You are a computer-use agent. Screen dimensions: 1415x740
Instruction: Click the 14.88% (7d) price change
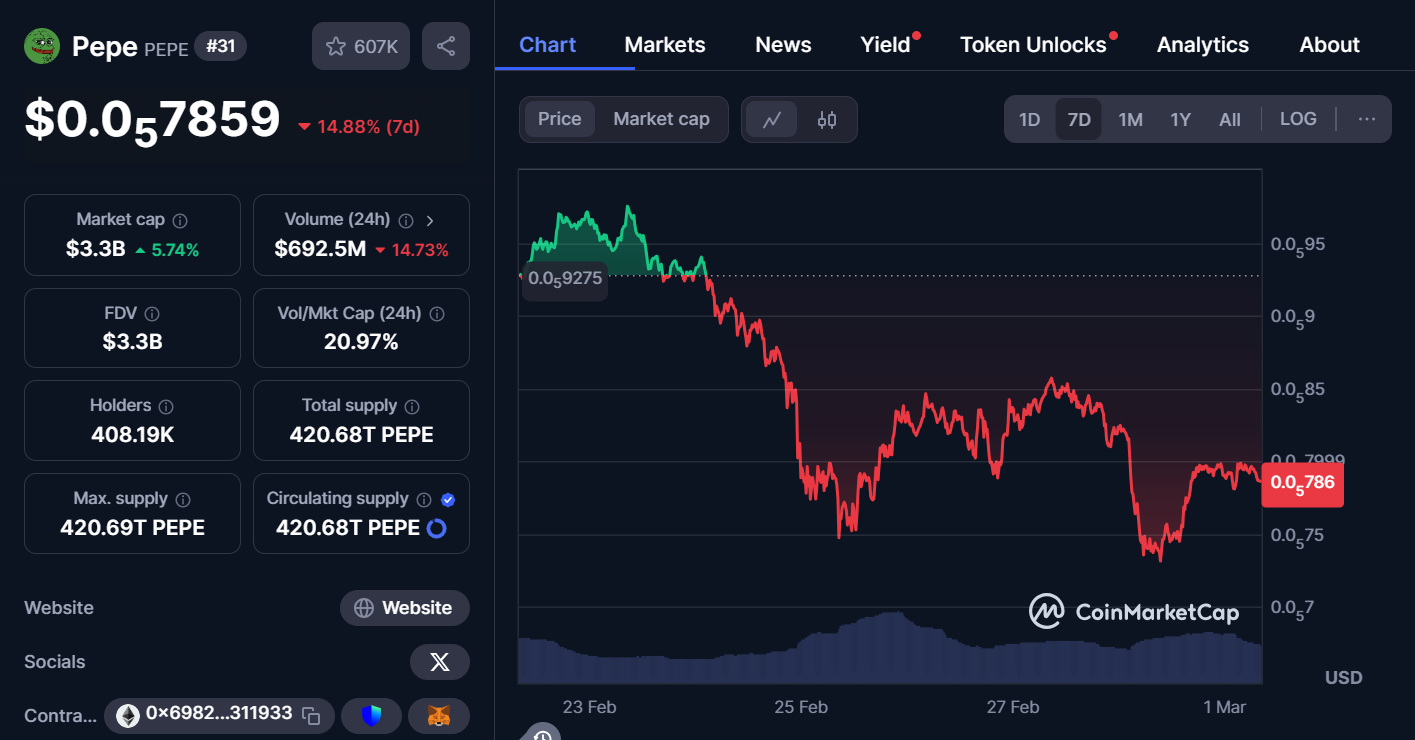click(x=359, y=127)
